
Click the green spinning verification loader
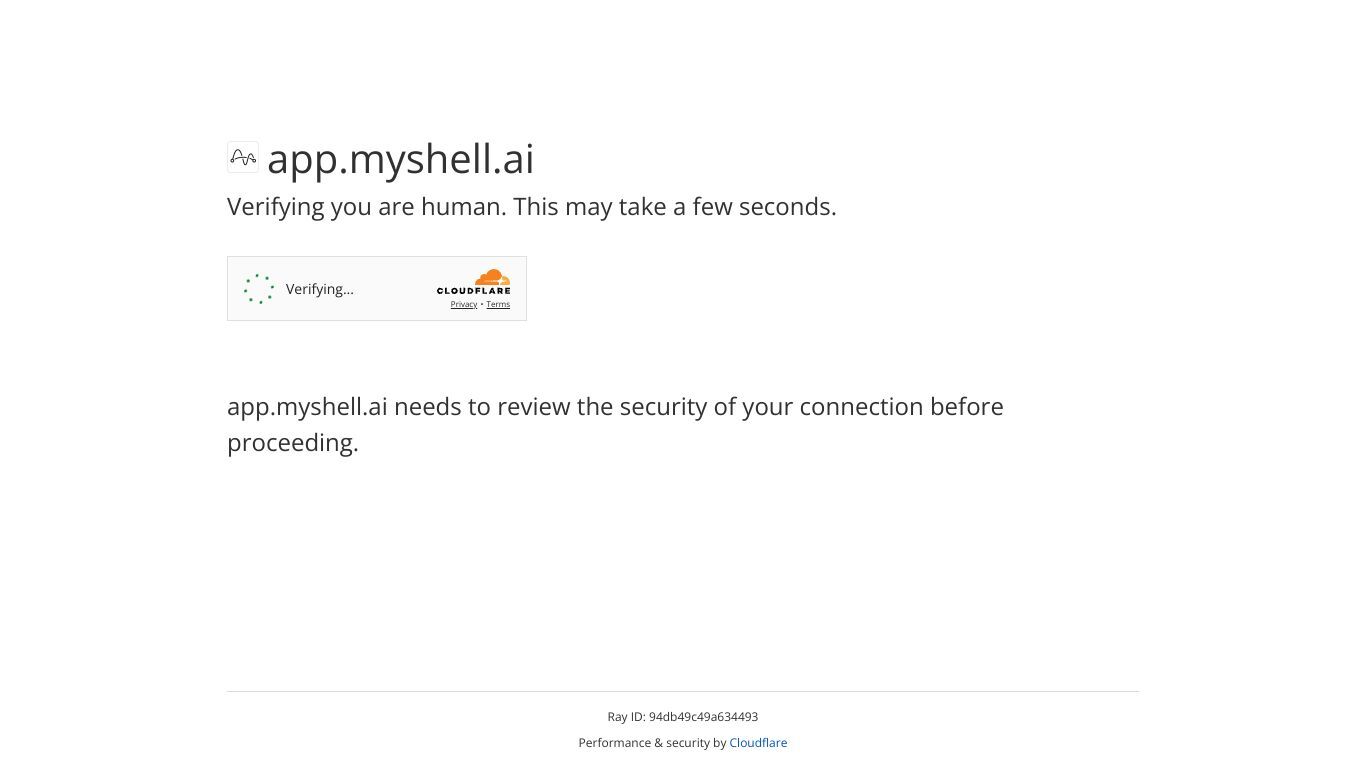pos(259,289)
